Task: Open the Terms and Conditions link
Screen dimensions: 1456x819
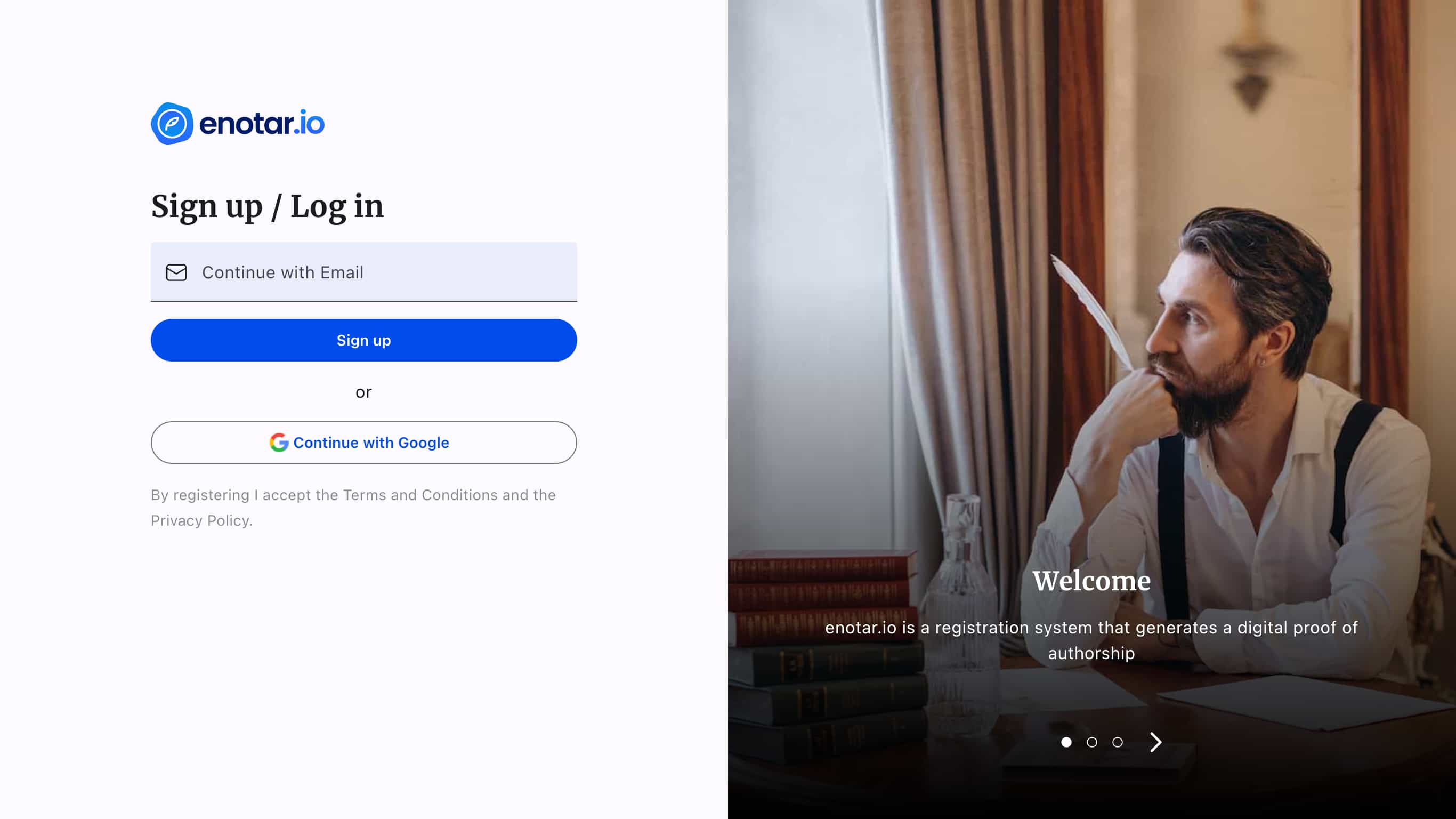Action: [420, 495]
